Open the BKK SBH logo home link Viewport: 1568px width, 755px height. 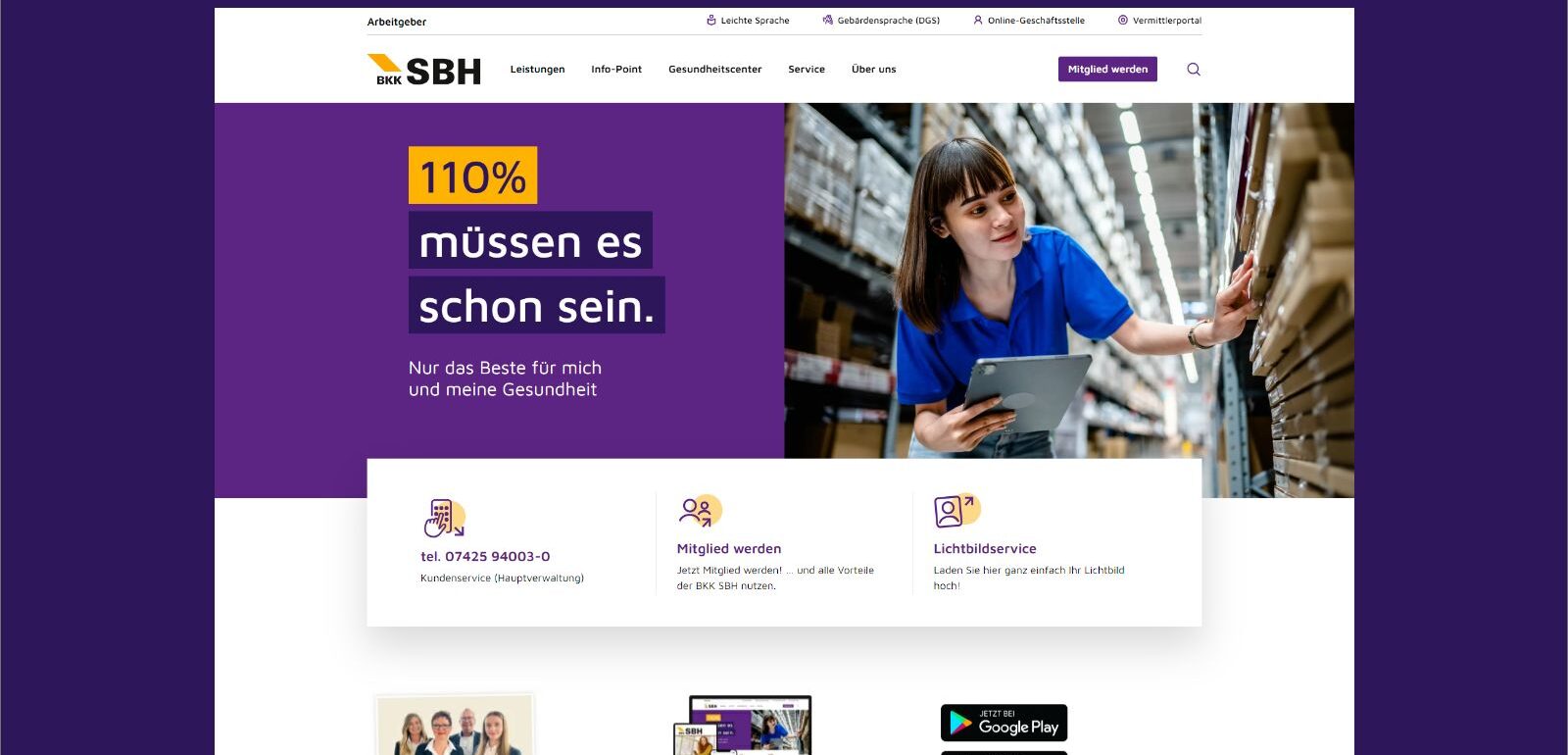(x=423, y=70)
